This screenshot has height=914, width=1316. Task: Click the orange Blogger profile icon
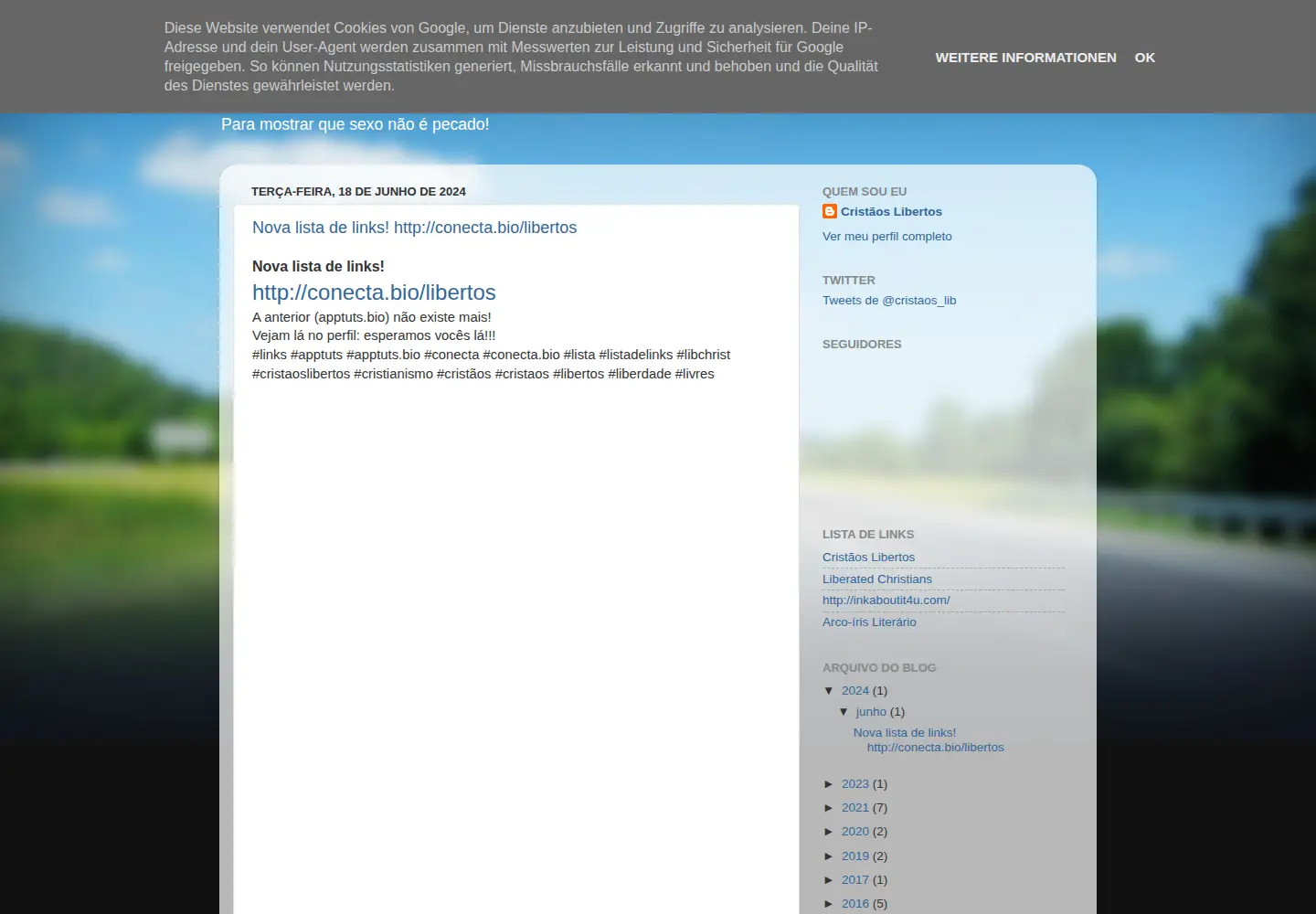pyautogui.click(x=830, y=211)
